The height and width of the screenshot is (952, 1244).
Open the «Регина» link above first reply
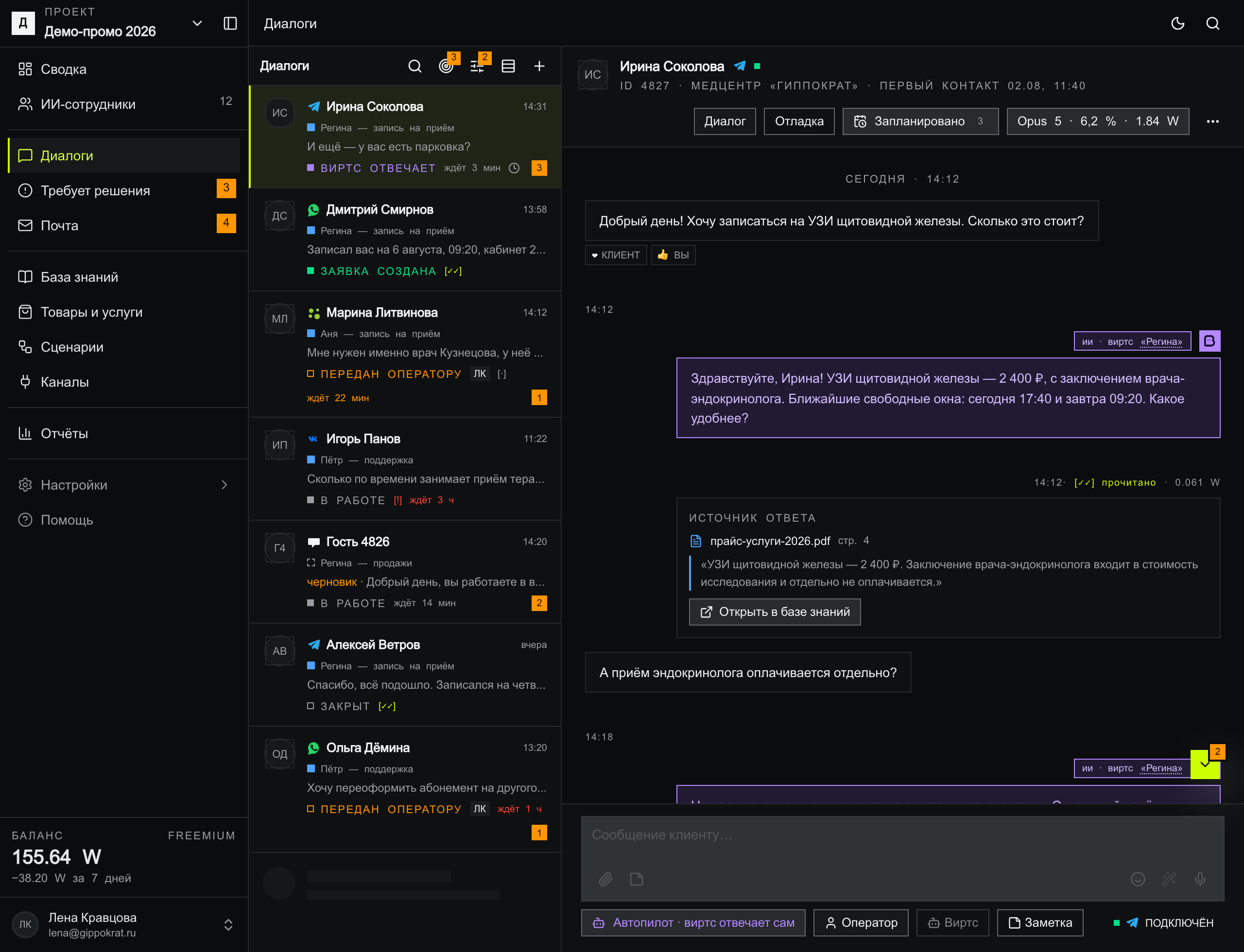tap(1161, 342)
